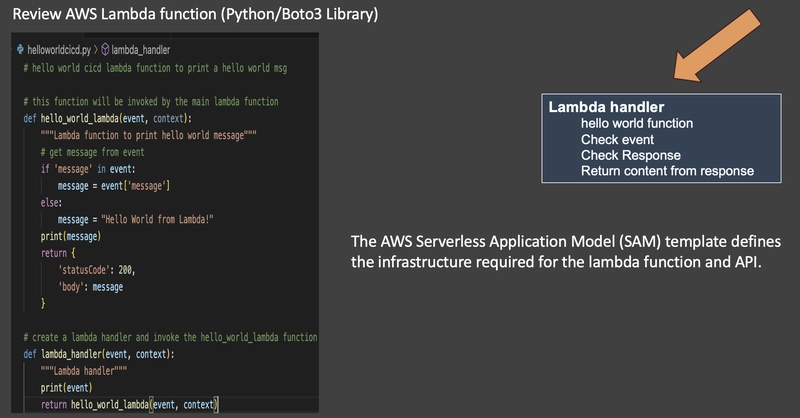
Task: Expand the breadcrumb separator chevron
Action: [96, 50]
